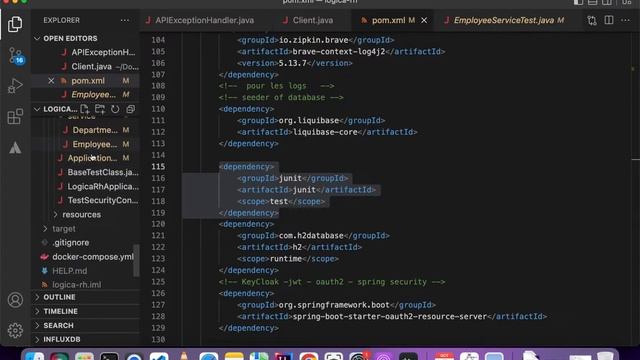Open Departme... file in explorer tree
This screenshot has width=640, height=360.
click(x=95, y=130)
